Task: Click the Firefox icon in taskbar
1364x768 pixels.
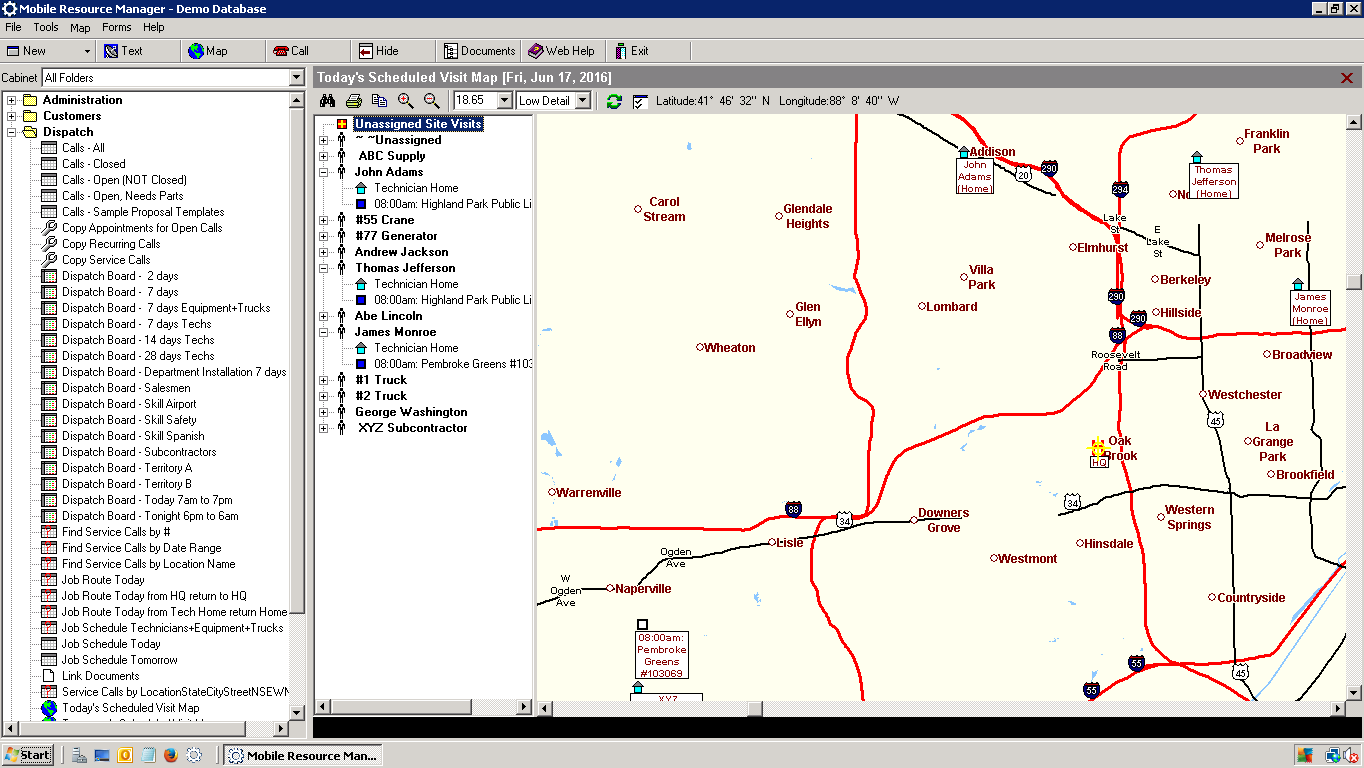Action: pos(170,755)
